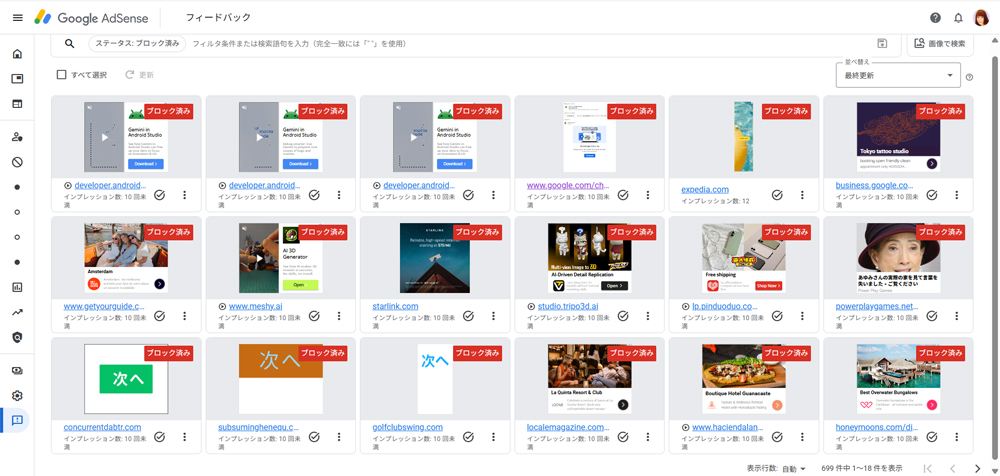
Task: Go to Home in sidebar
Action: click(17, 54)
